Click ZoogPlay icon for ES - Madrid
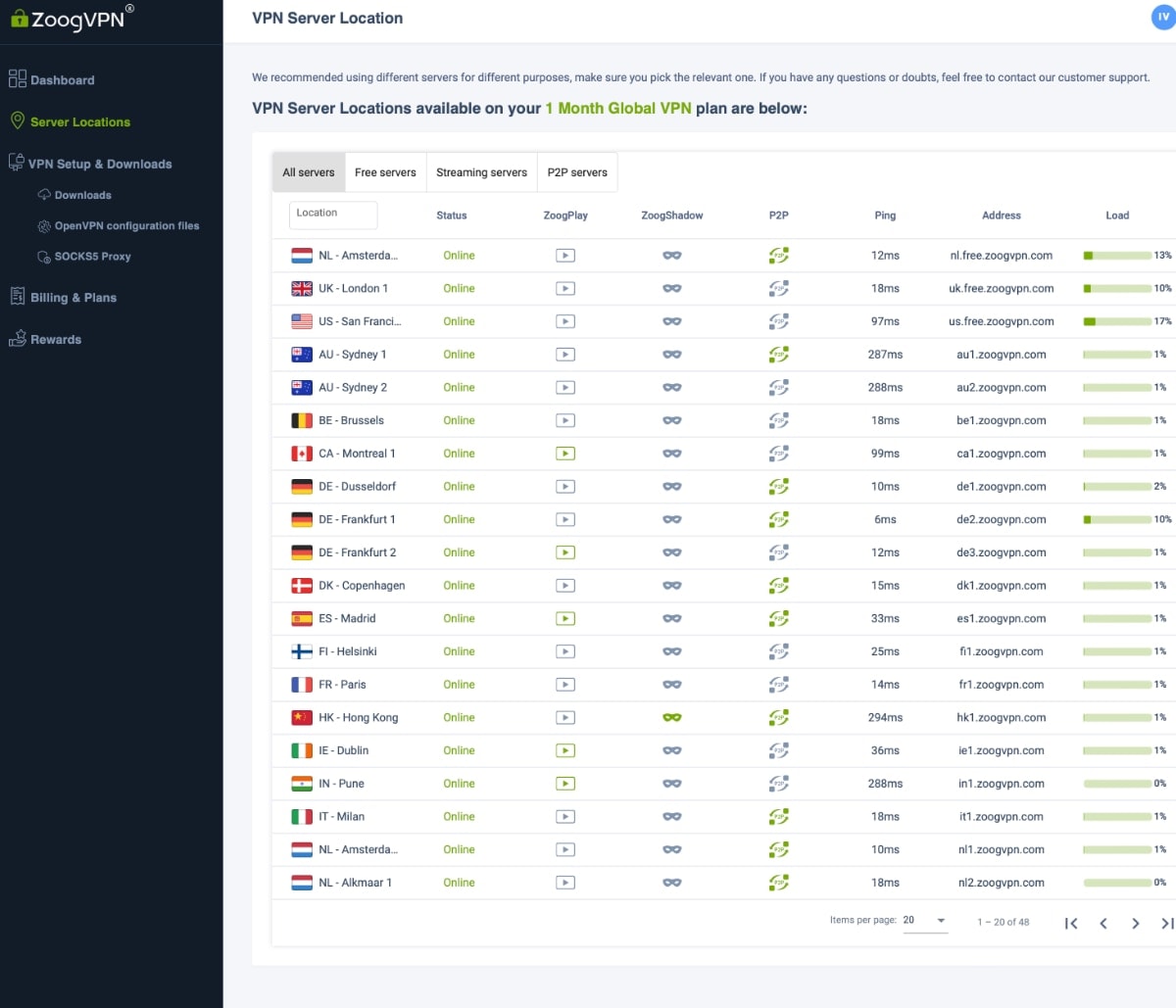 tap(565, 618)
